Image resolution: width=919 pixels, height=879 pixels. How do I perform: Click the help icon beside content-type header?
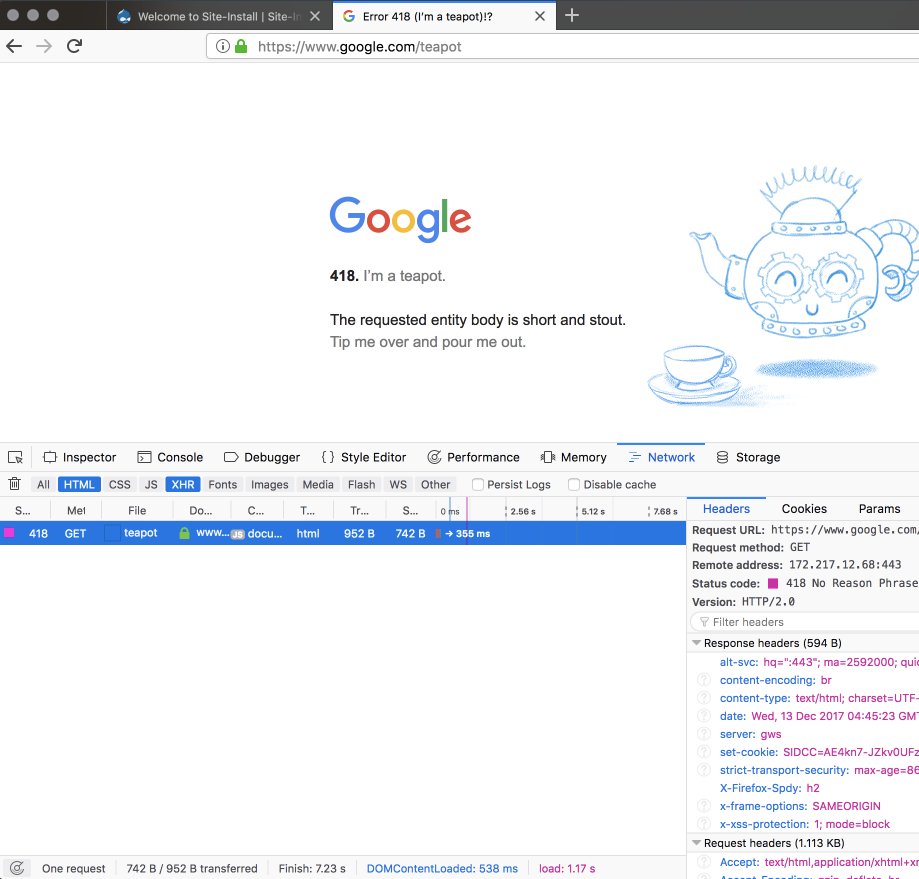tap(704, 698)
